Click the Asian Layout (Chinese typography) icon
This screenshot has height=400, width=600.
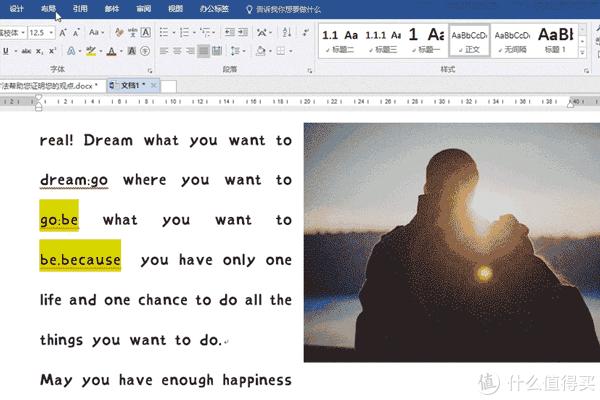point(262,33)
